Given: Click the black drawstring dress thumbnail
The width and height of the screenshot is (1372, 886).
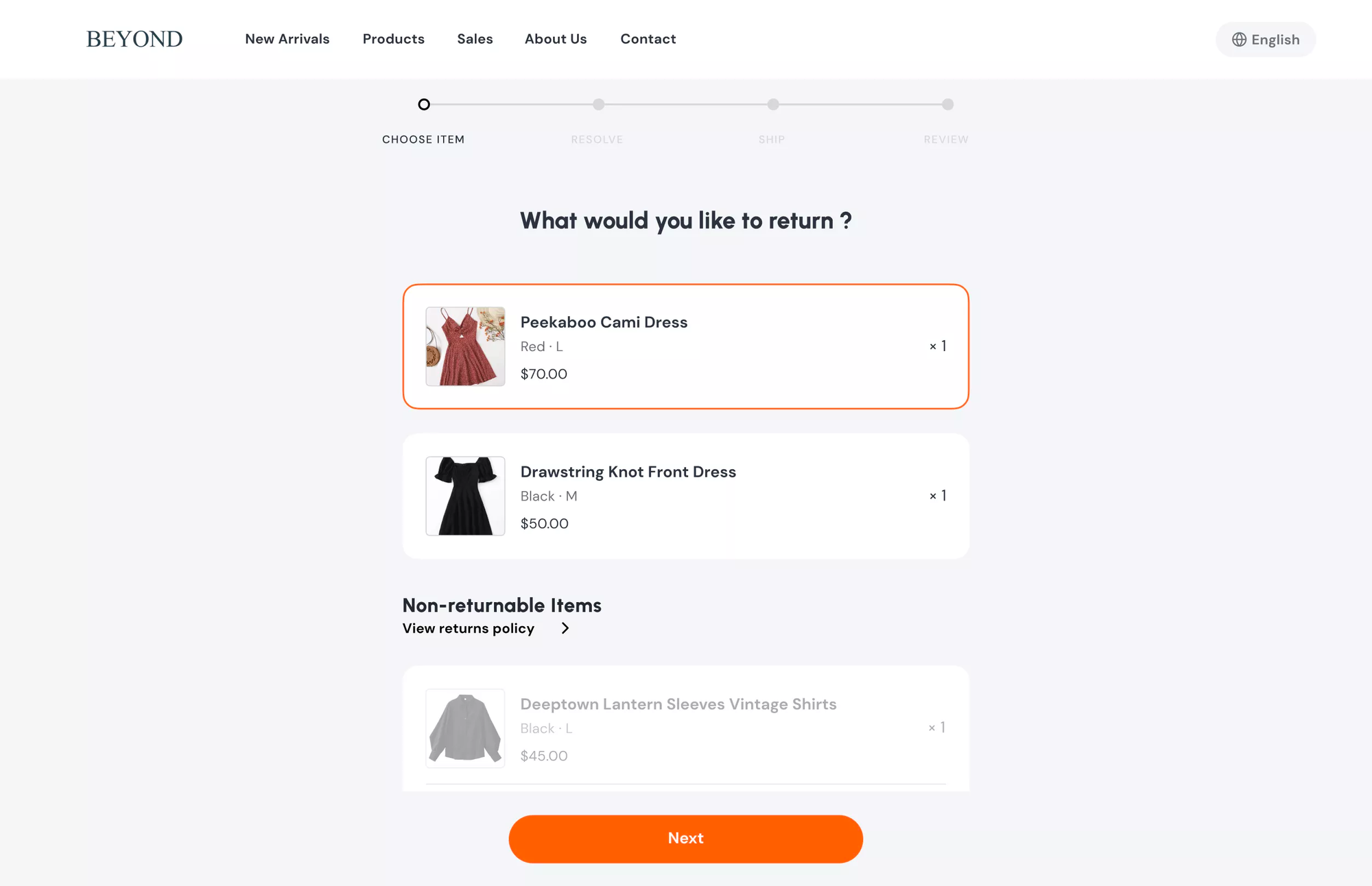Looking at the screenshot, I should [x=465, y=496].
